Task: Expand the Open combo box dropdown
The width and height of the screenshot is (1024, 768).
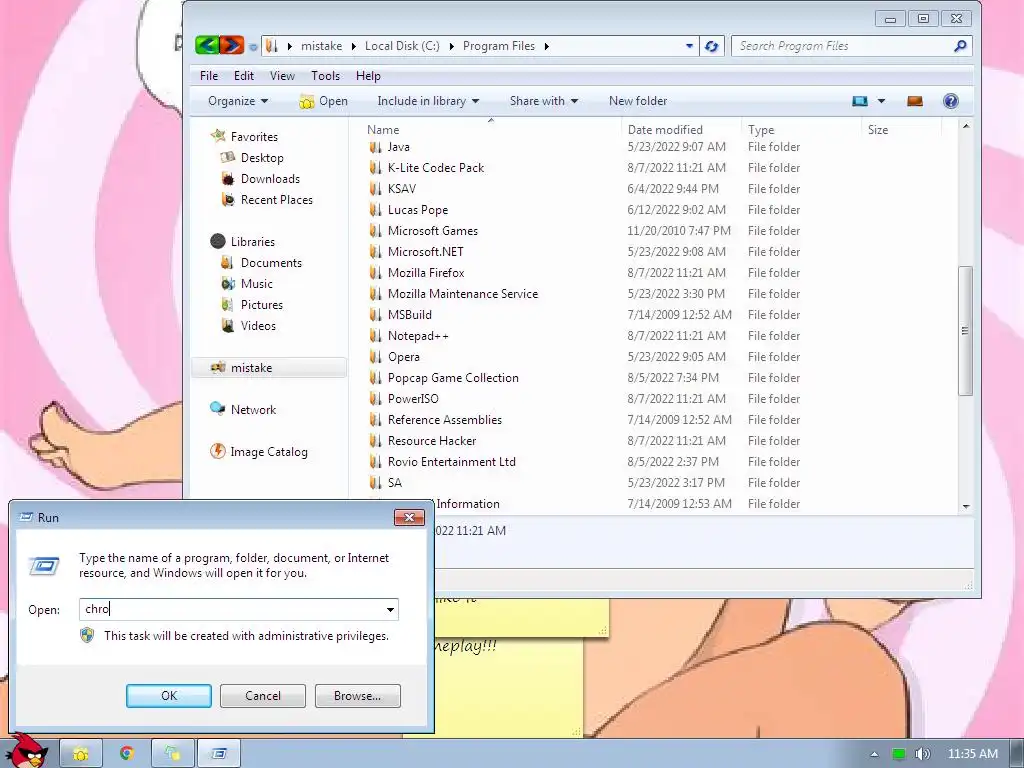Action: click(390, 610)
